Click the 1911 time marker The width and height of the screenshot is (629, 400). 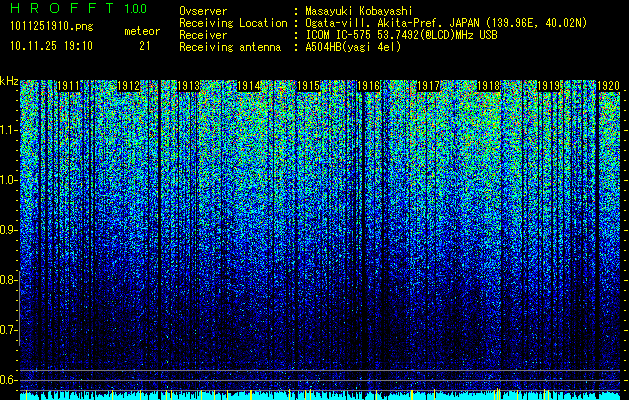tap(69, 86)
